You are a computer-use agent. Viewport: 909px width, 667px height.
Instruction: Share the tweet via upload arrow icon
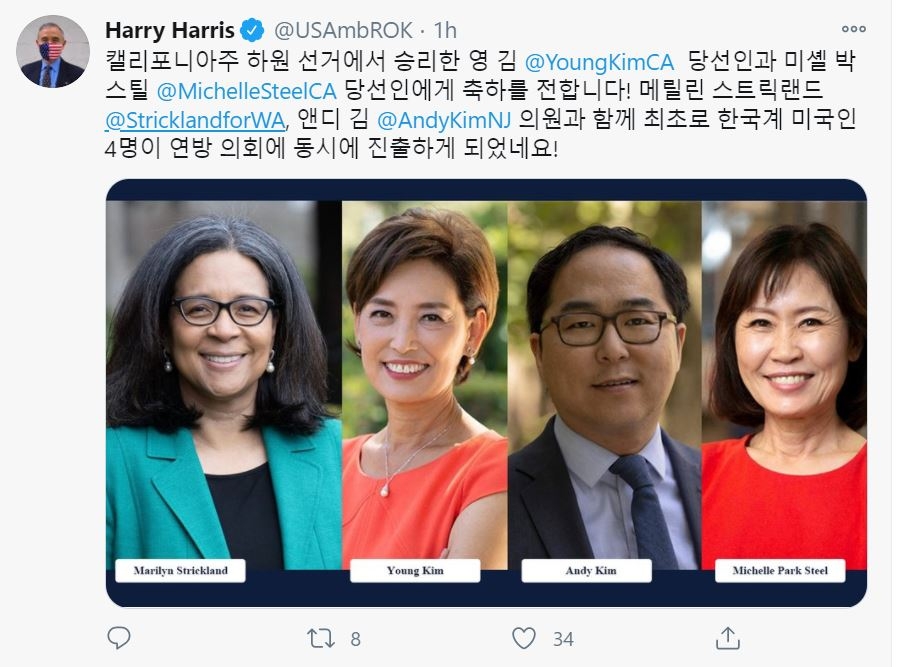point(728,637)
